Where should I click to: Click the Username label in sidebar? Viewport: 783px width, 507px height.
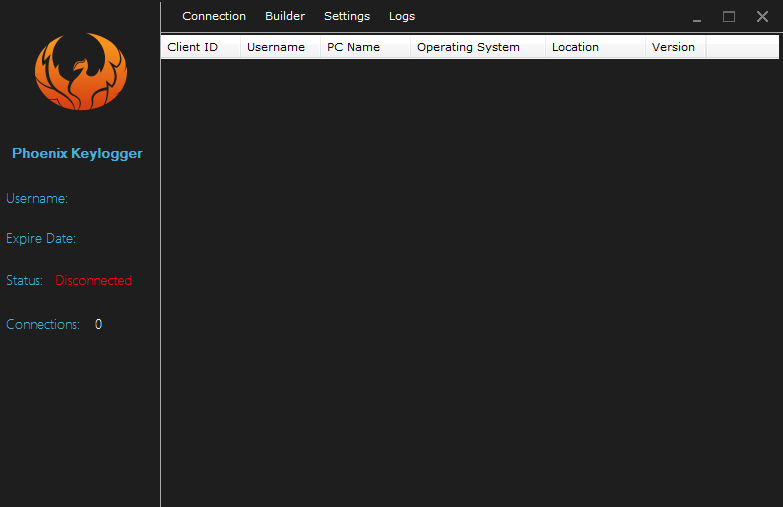click(x=37, y=199)
